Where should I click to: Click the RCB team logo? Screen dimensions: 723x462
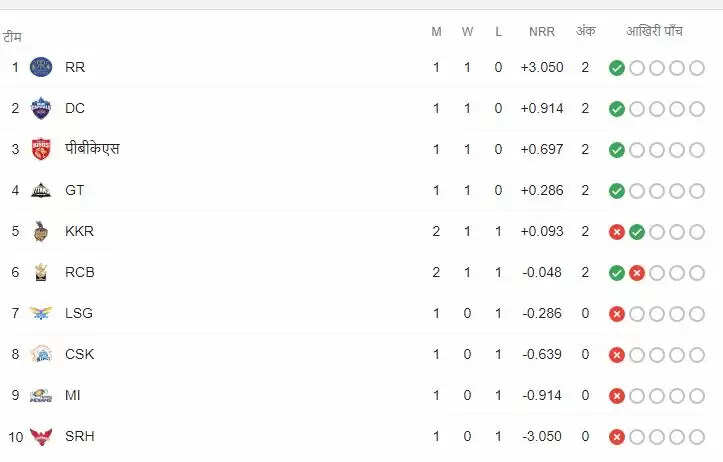pos(41,272)
